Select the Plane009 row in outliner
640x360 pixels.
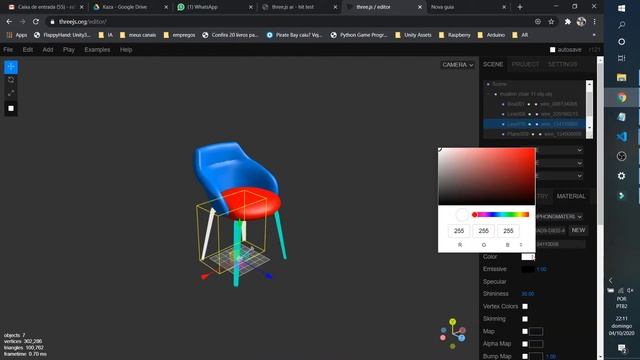tap(534, 134)
